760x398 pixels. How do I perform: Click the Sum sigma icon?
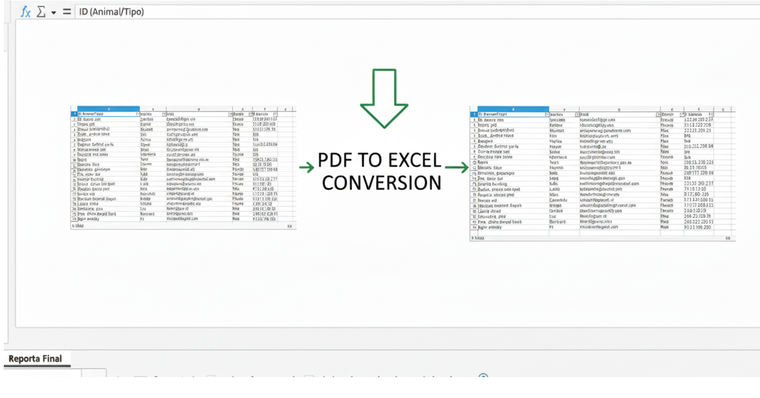point(41,12)
